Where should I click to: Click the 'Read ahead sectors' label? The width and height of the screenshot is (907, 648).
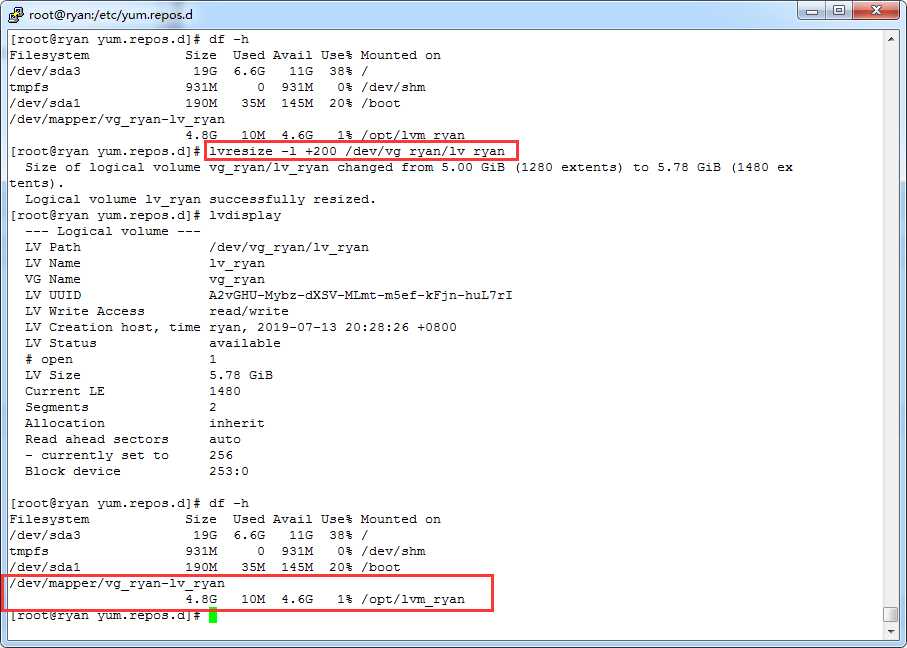pos(97,439)
